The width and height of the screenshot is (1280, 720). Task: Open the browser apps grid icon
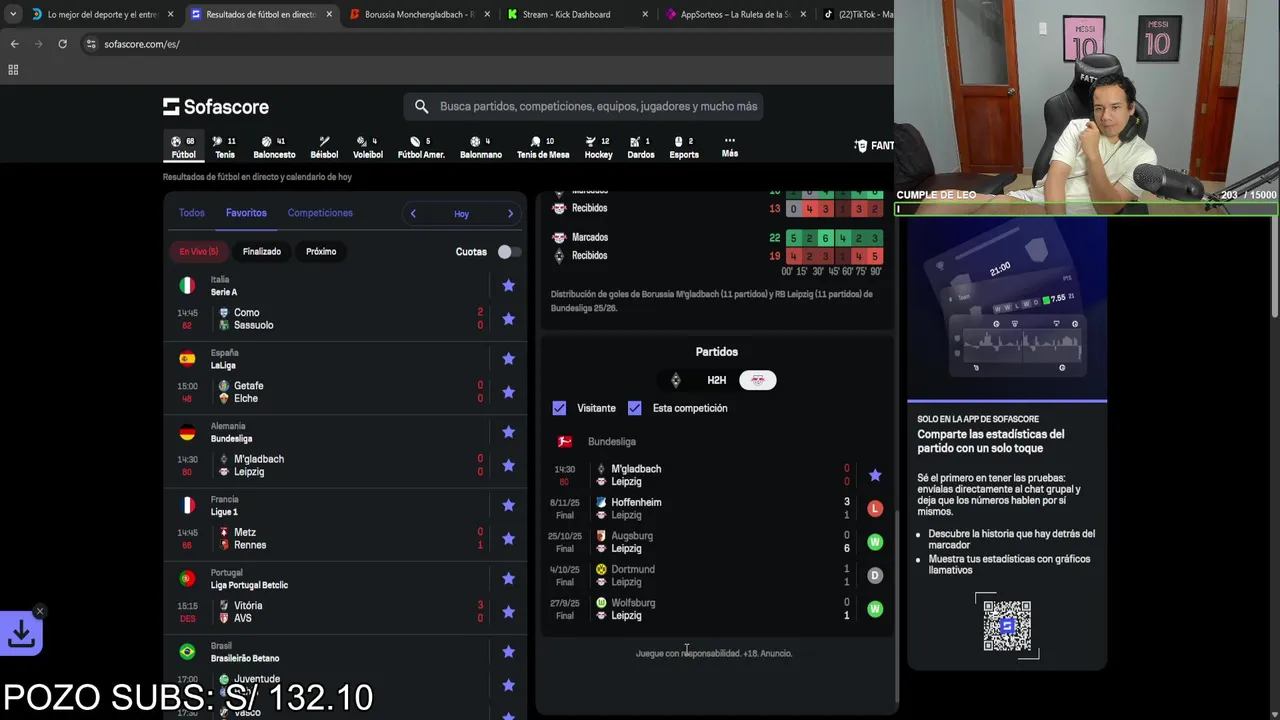point(13,70)
